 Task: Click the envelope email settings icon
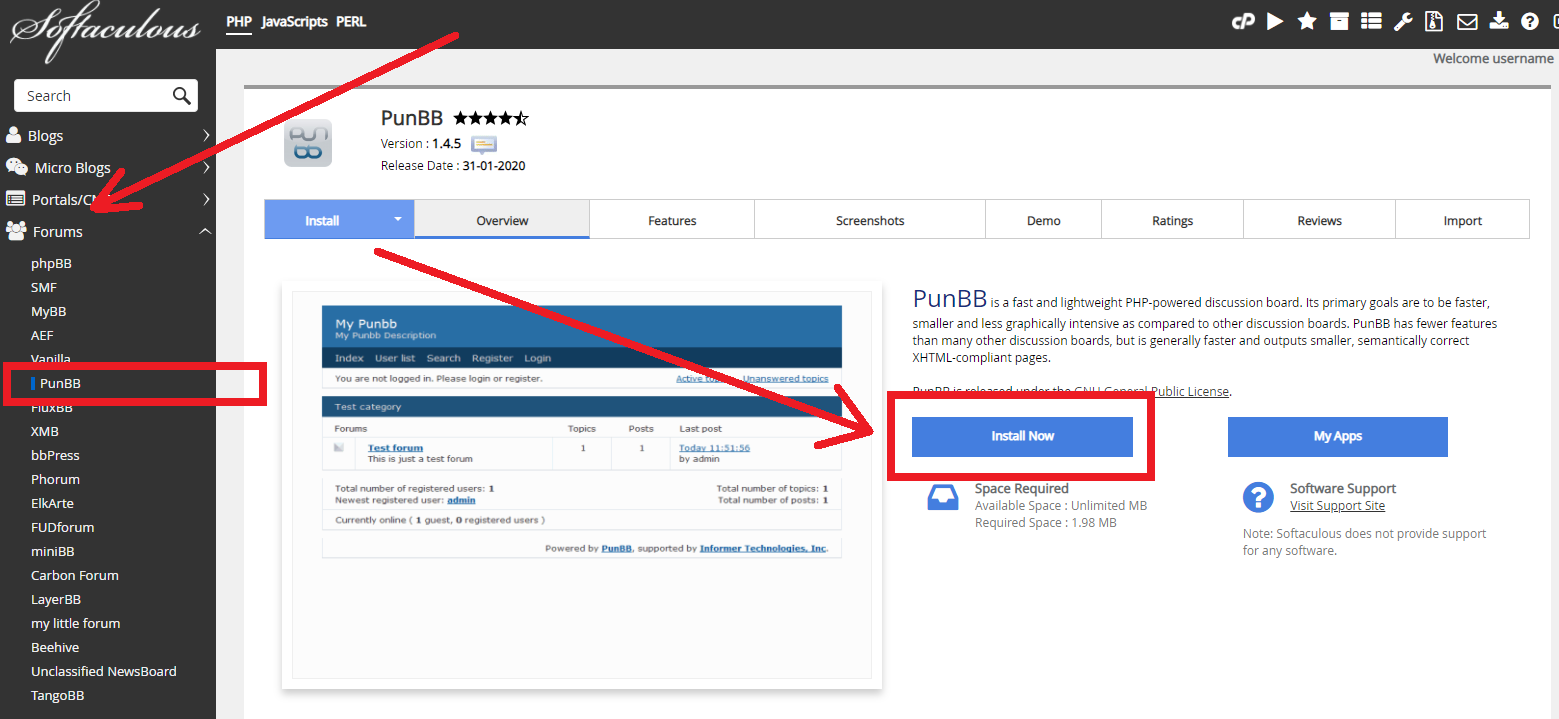pyautogui.click(x=1466, y=21)
